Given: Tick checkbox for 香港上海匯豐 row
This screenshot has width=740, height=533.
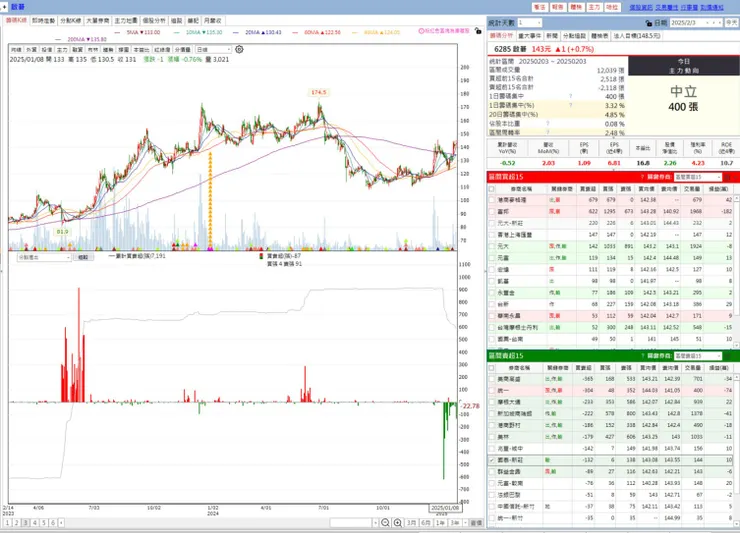Looking at the screenshot, I should coord(492,235).
